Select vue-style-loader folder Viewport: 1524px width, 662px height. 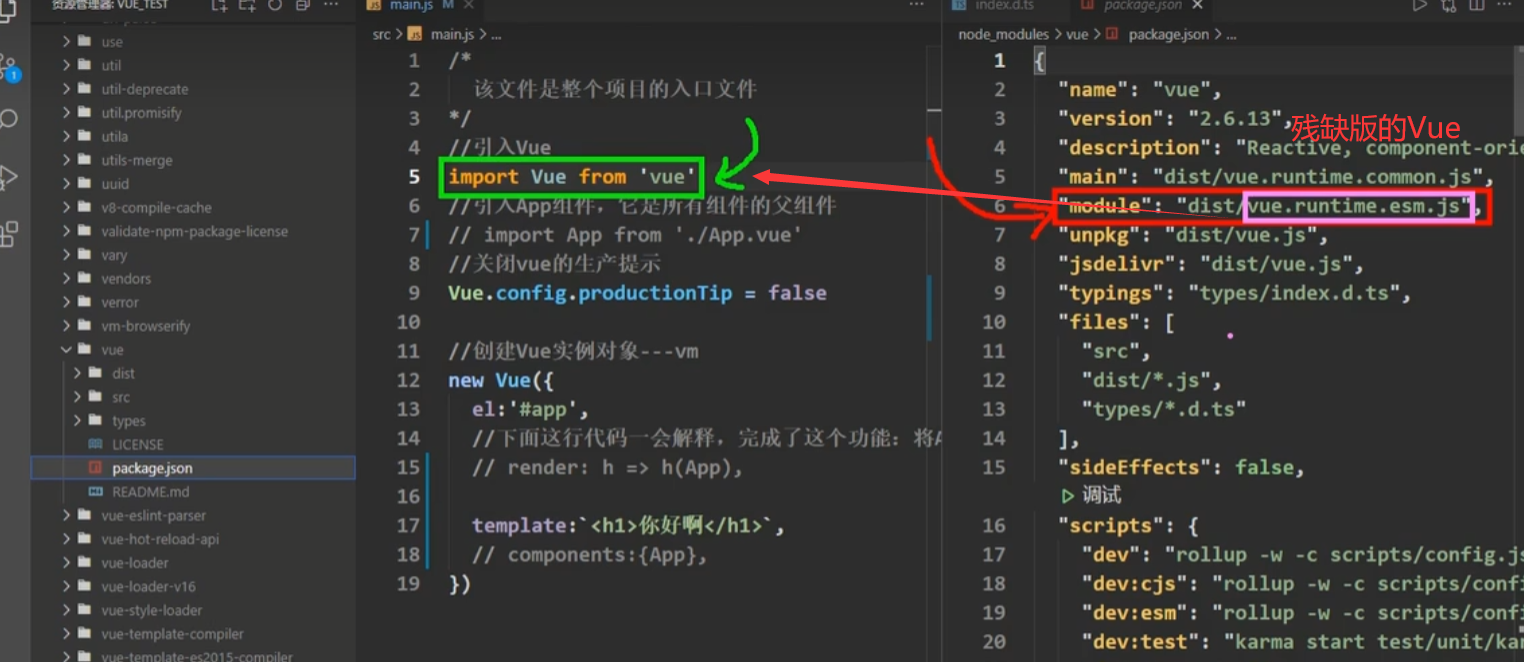coord(193,610)
